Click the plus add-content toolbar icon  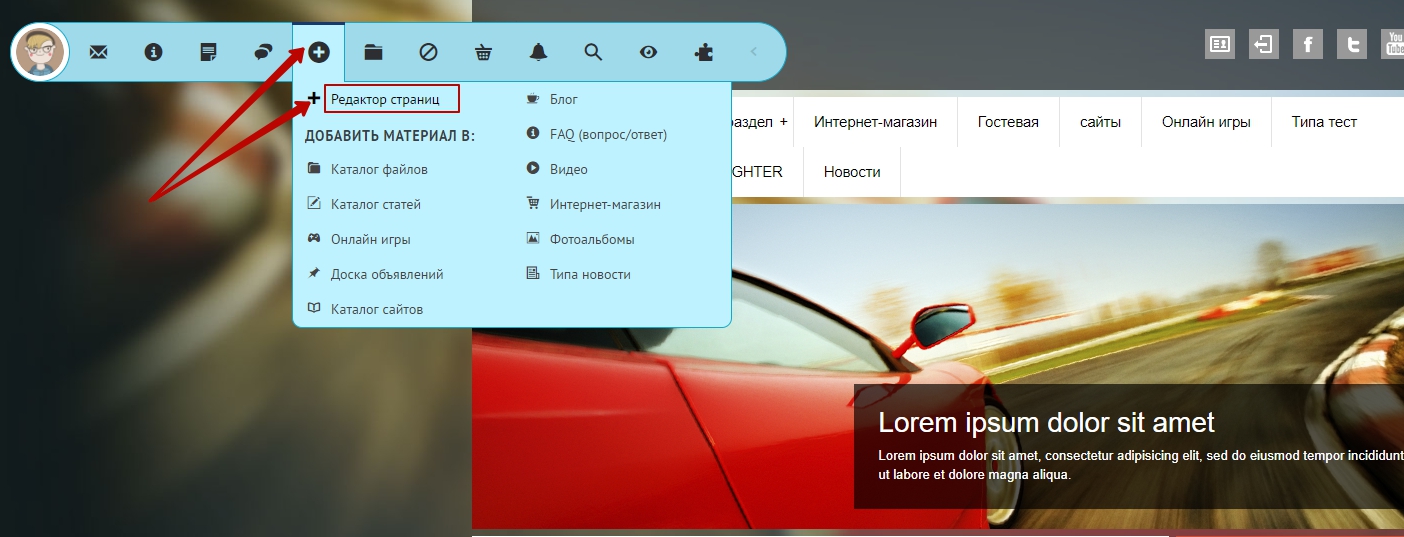319,52
